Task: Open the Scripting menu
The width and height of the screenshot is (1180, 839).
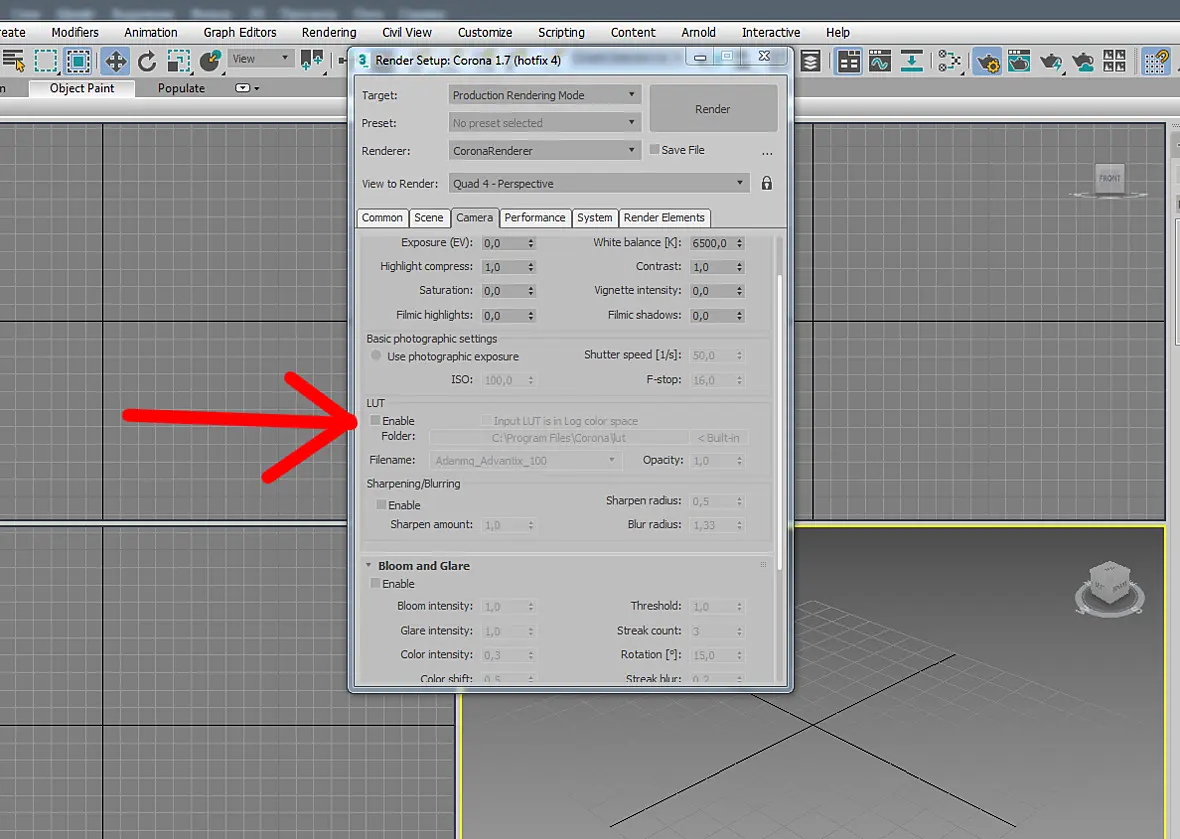Action: pyautogui.click(x=561, y=32)
